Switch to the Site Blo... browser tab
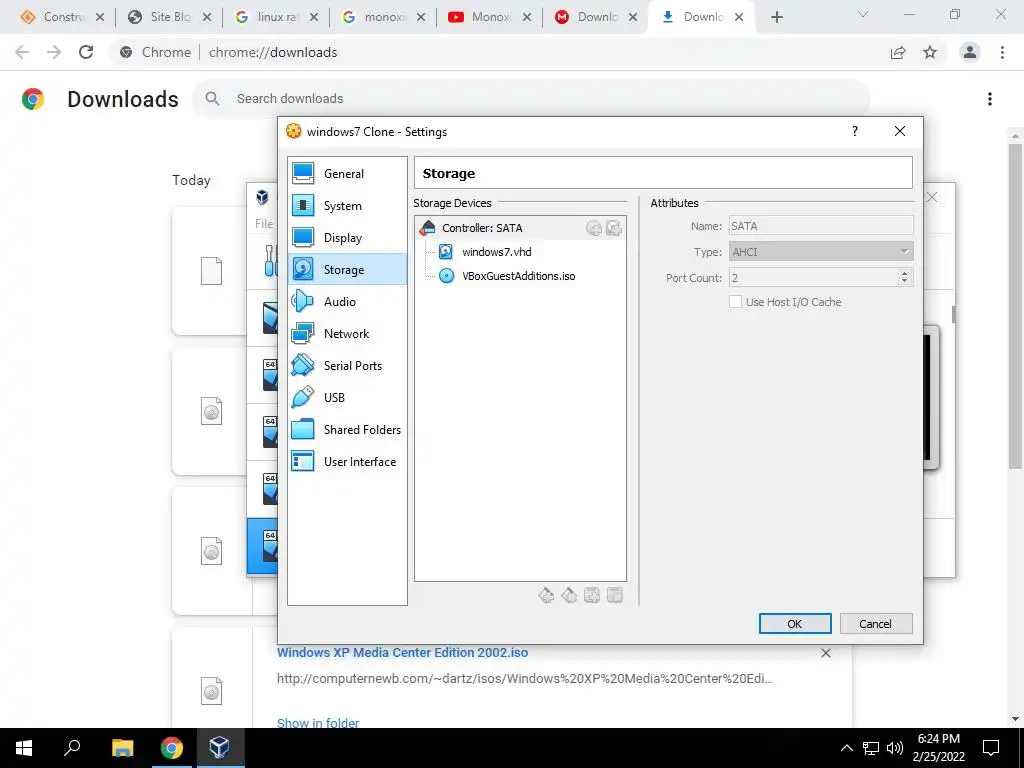Viewport: 1024px width, 768px height. coord(170,17)
